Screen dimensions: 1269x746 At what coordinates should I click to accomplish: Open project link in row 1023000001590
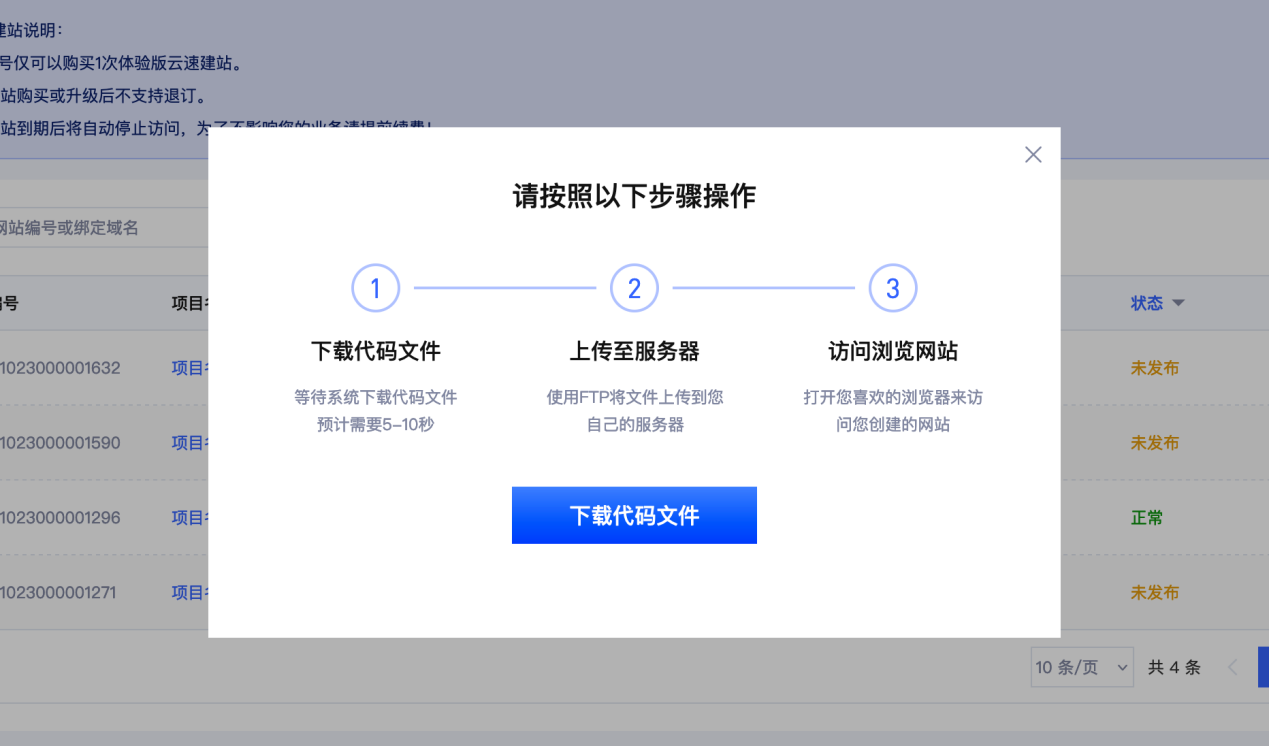(x=189, y=443)
